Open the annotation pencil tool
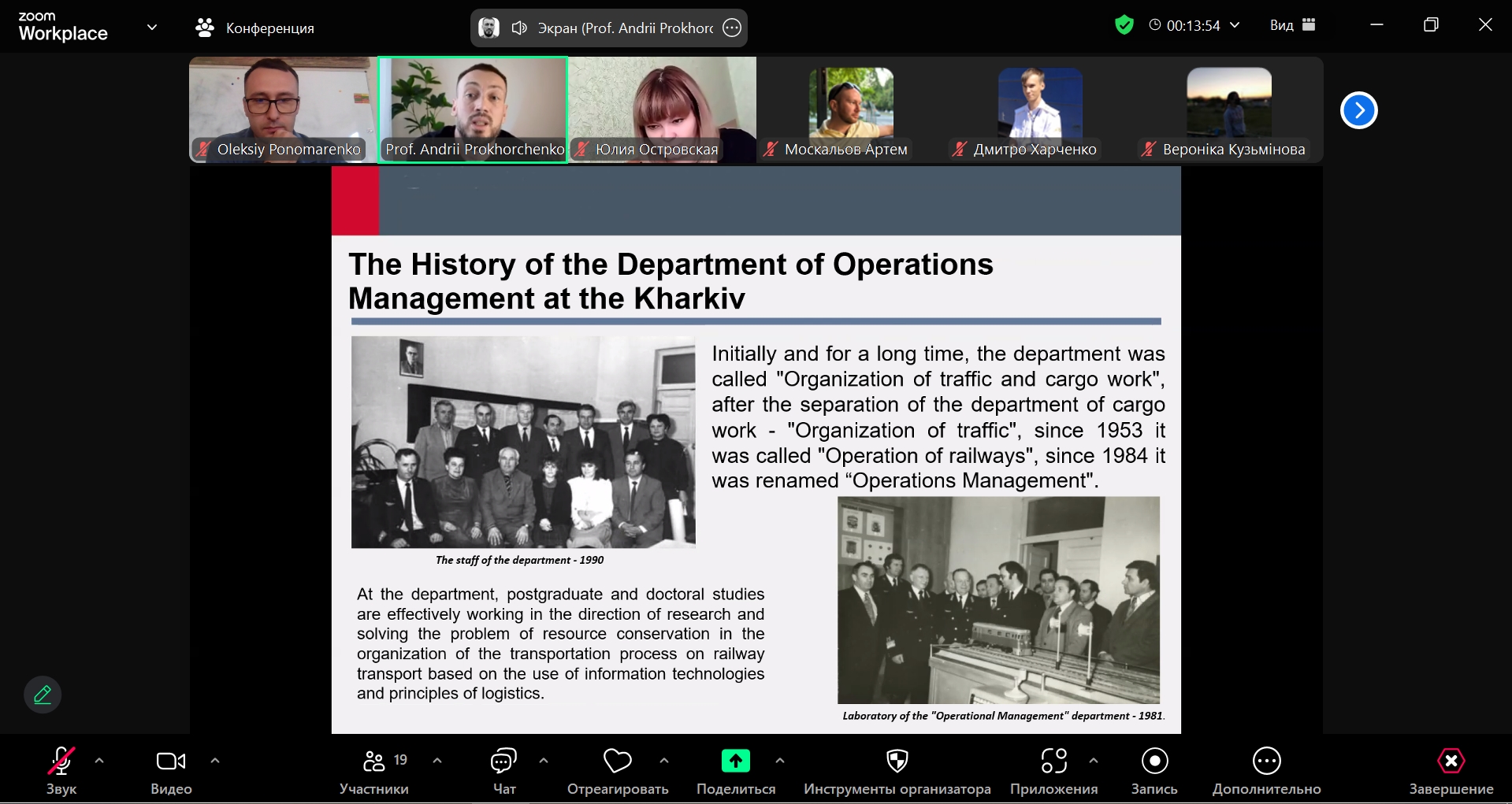Viewport: 1512px width, 804px height. [43, 695]
